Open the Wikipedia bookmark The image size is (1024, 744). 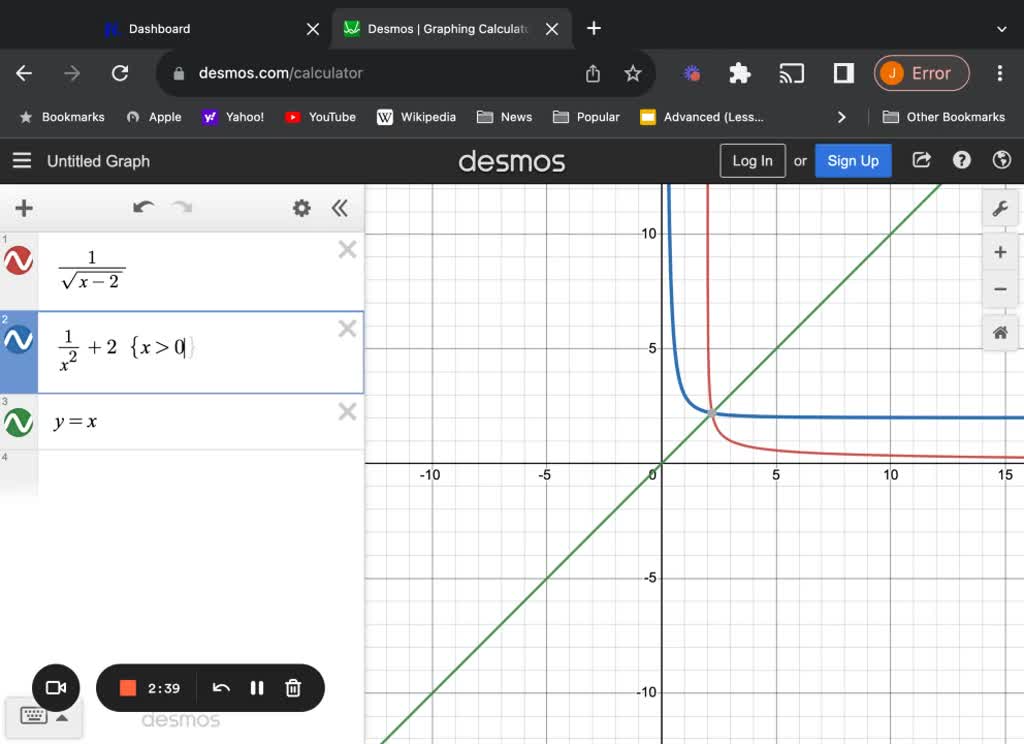point(414,117)
